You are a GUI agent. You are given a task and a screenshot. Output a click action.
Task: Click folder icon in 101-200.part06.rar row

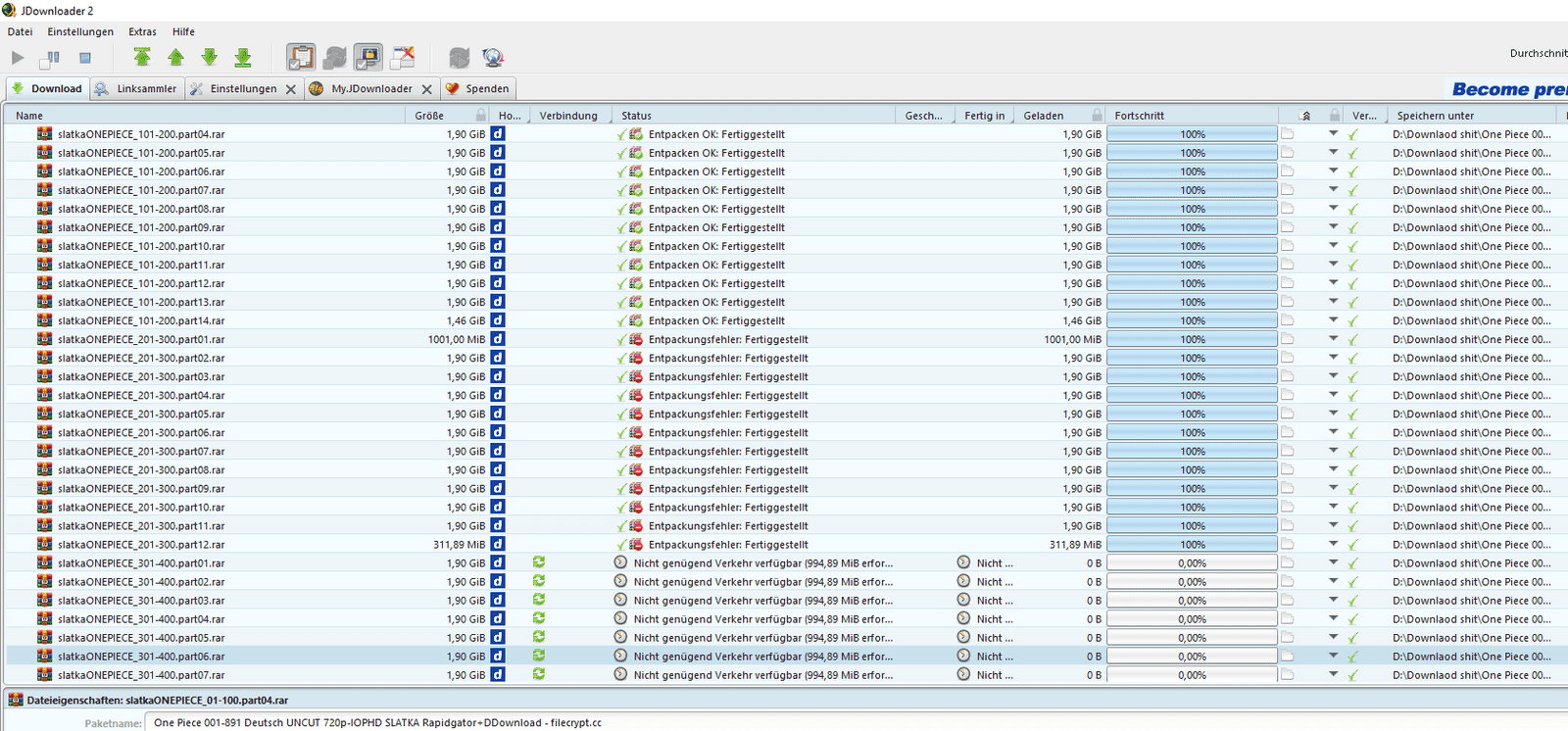(1287, 171)
